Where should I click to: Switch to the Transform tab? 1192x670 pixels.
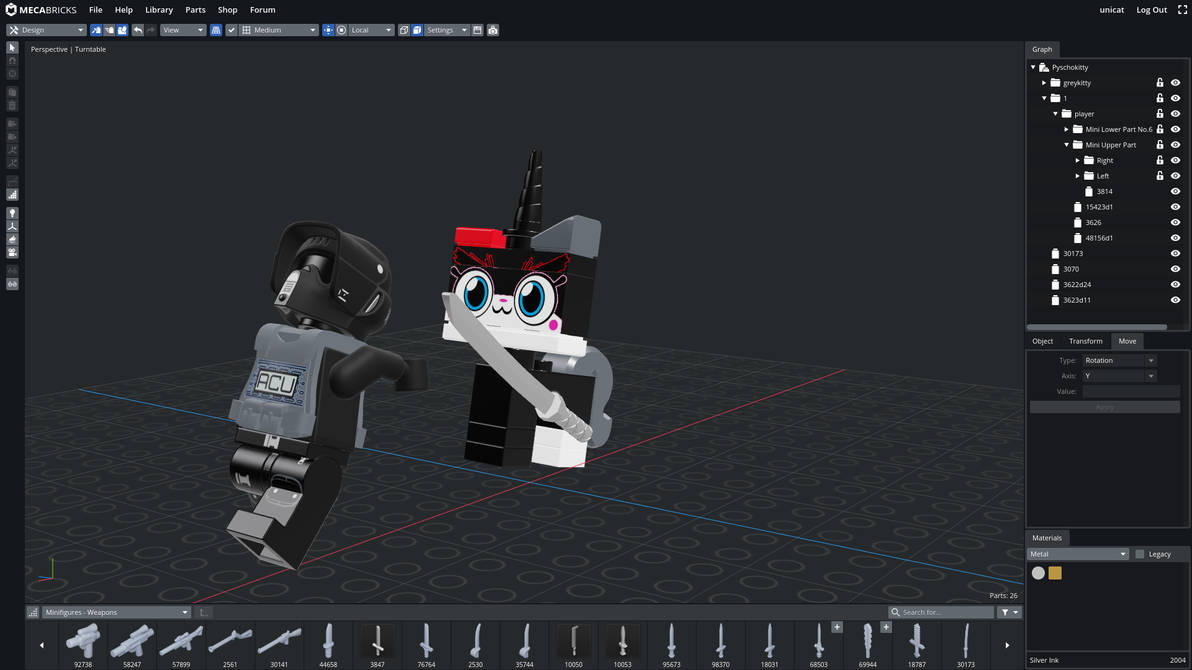[x=1086, y=341]
